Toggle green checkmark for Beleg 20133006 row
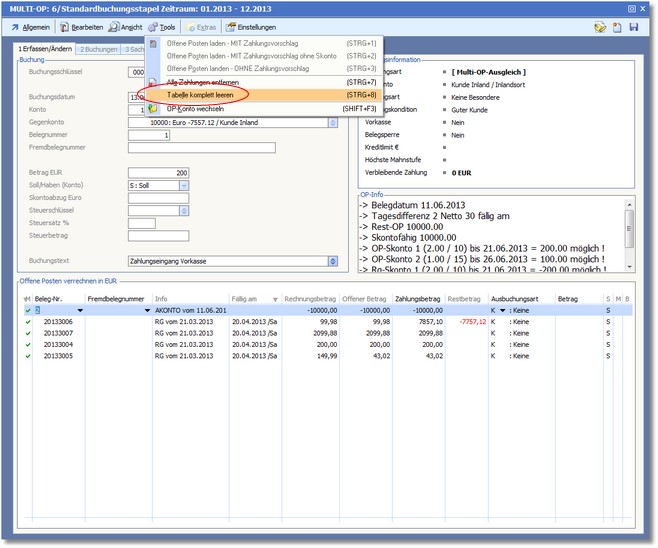 [27, 323]
